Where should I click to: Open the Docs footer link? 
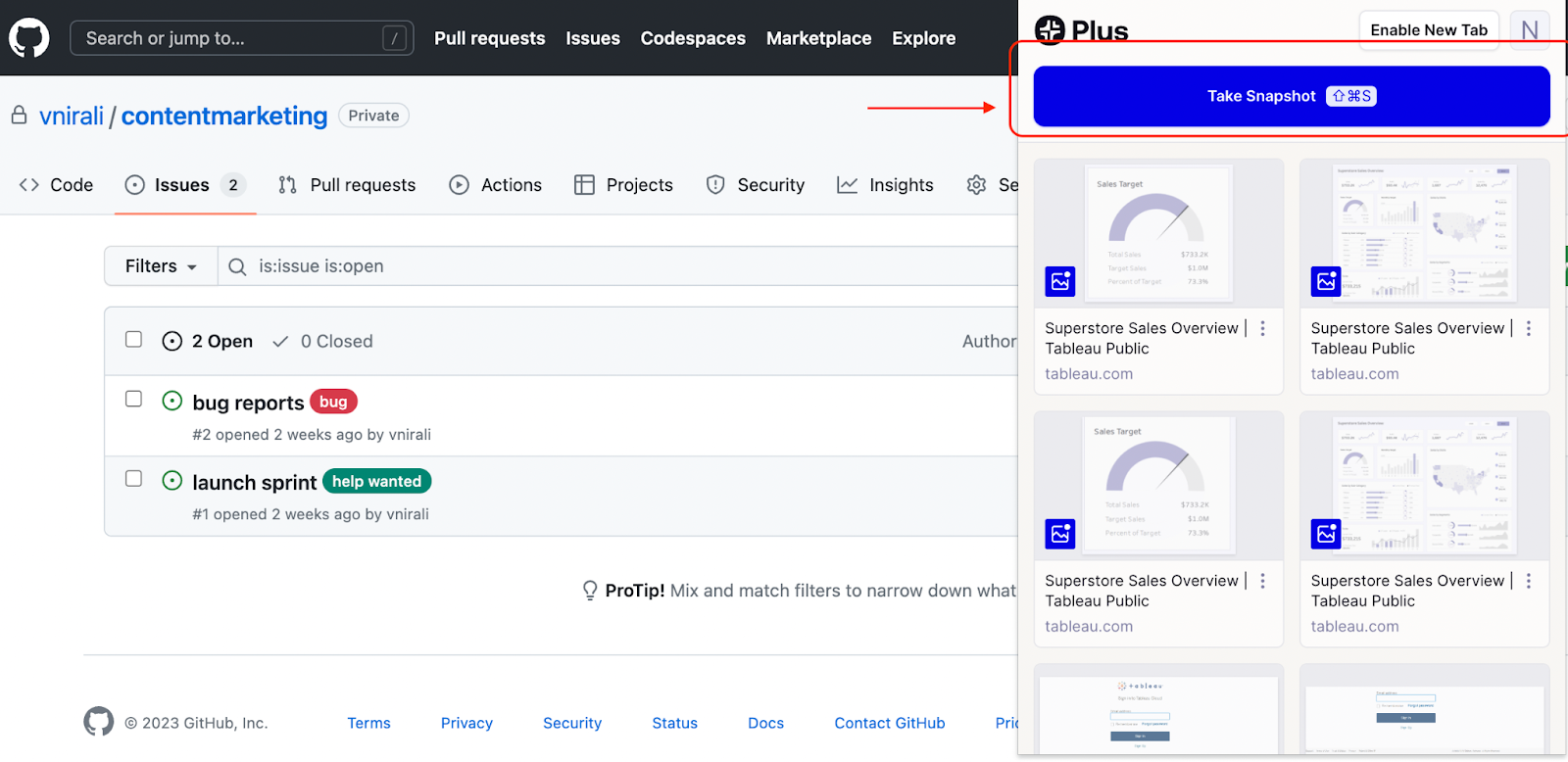pos(765,723)
